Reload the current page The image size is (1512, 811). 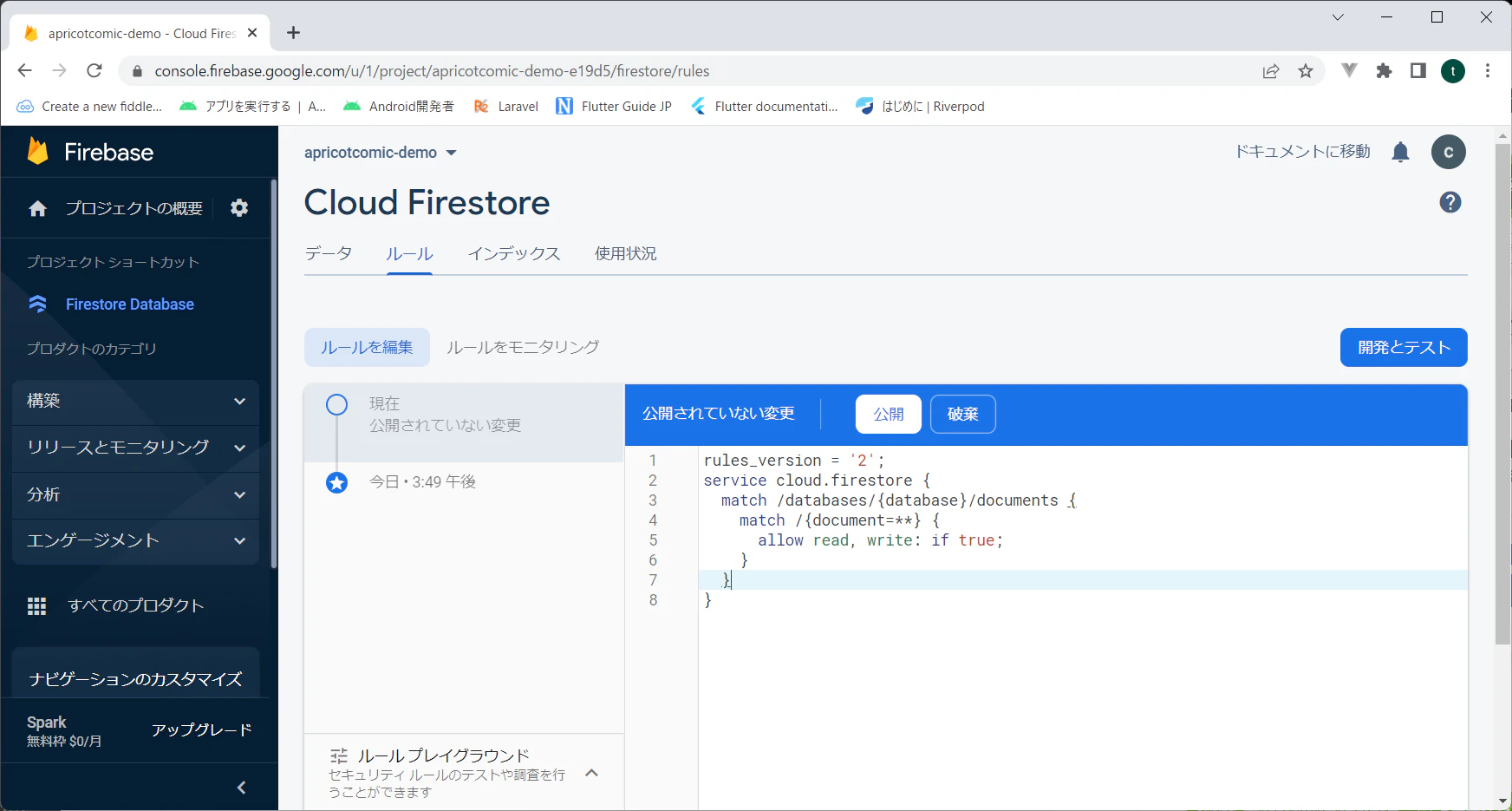94,71
